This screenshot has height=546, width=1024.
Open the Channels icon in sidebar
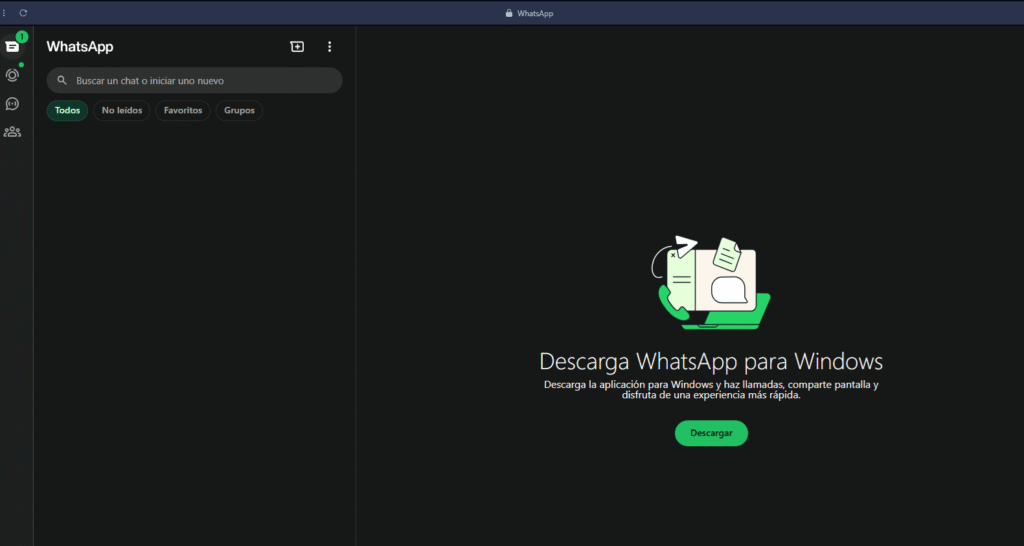pyautogui.click(x=12, y=103)
